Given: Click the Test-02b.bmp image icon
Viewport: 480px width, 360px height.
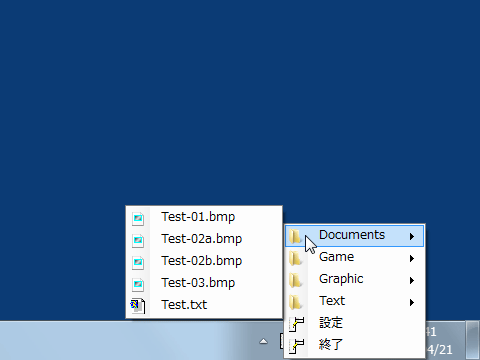Looking at the screenshot, I should click(138, 263).
